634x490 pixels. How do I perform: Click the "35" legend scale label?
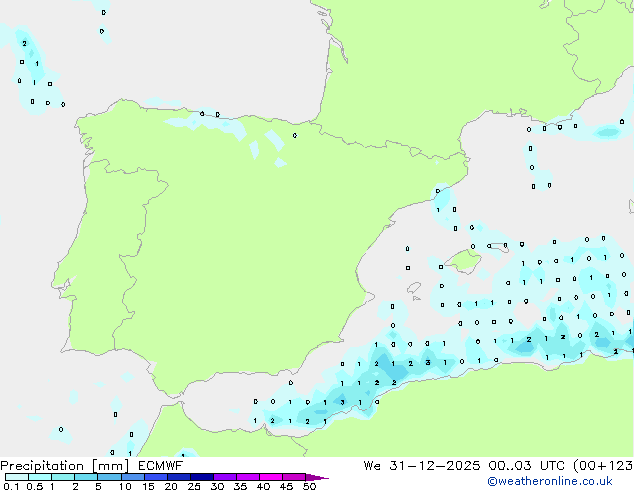tap(240, 486)
